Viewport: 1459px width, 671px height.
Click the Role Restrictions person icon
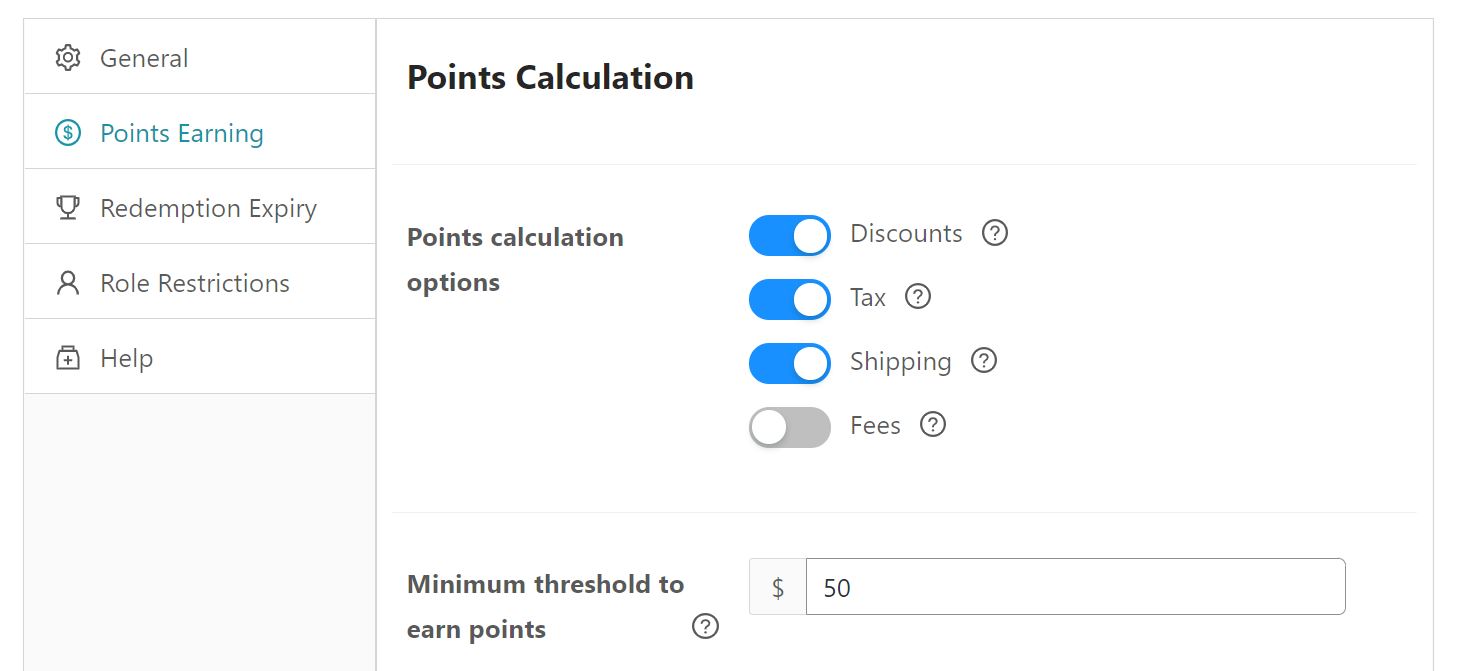68,283
